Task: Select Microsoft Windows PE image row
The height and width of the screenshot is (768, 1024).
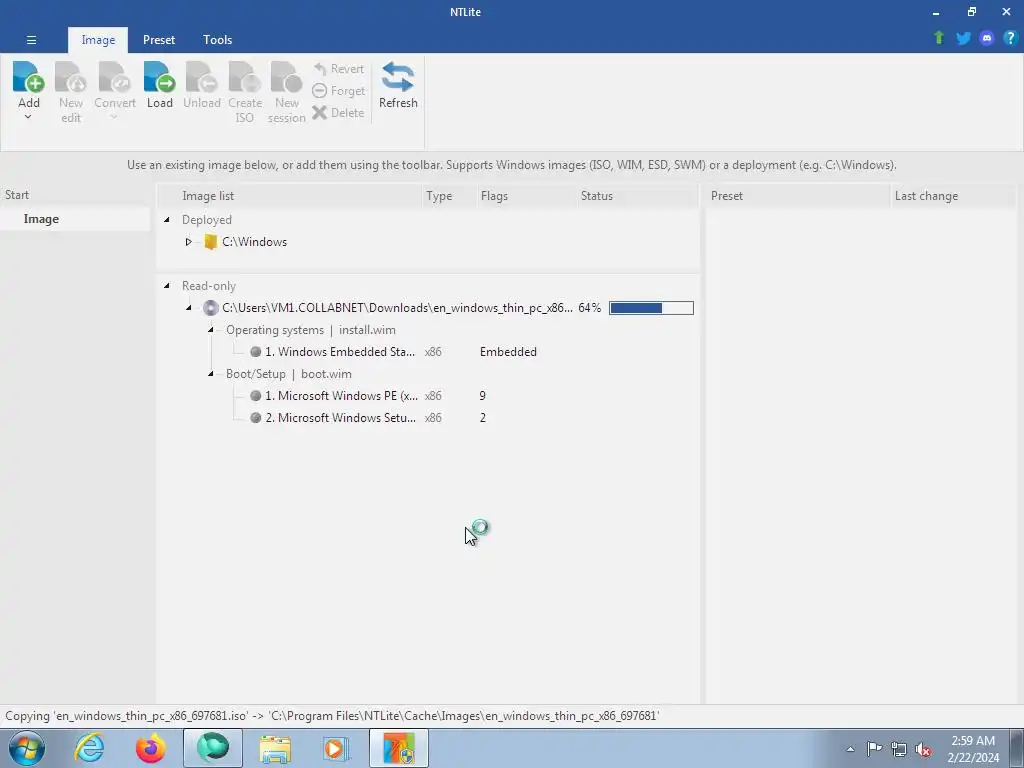Action: coord(428,396)
